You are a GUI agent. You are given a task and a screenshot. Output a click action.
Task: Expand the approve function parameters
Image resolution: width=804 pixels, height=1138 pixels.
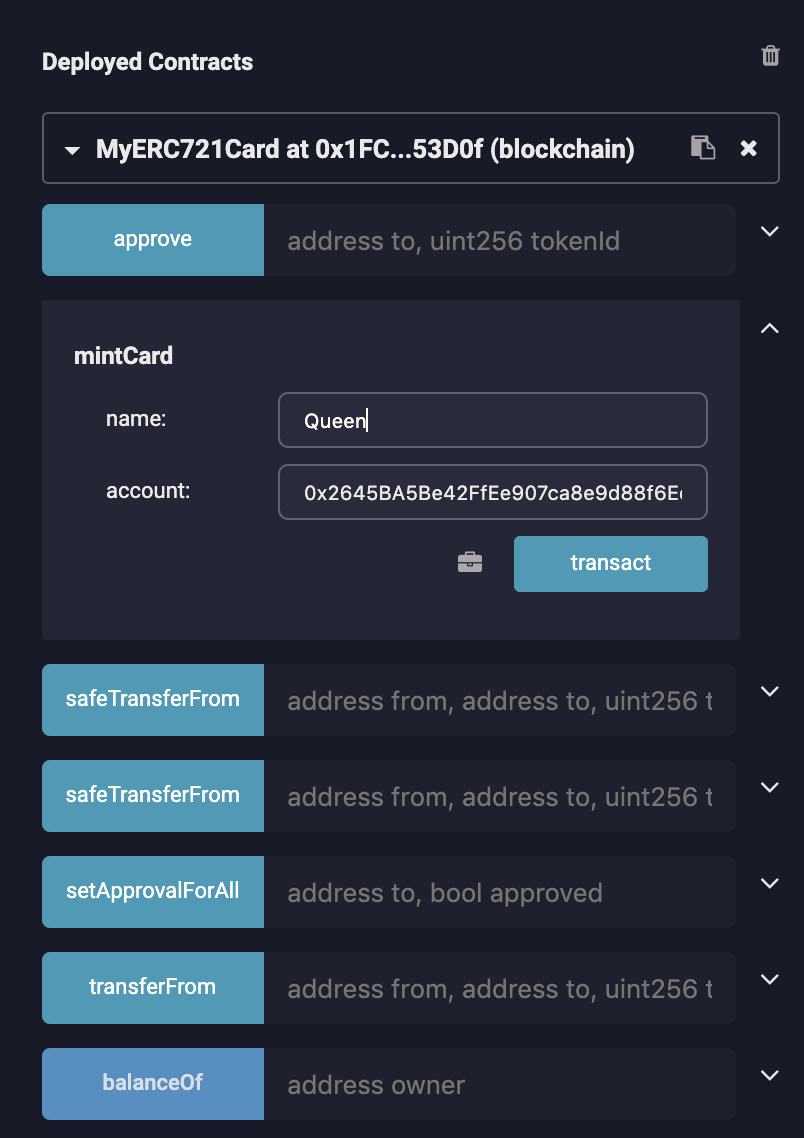[x=769, y=231]
